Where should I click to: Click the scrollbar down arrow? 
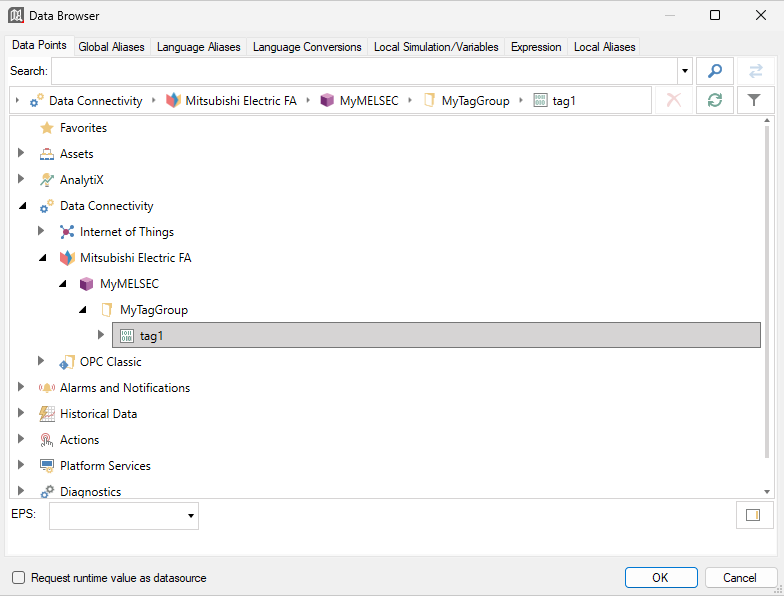[767, 492]
